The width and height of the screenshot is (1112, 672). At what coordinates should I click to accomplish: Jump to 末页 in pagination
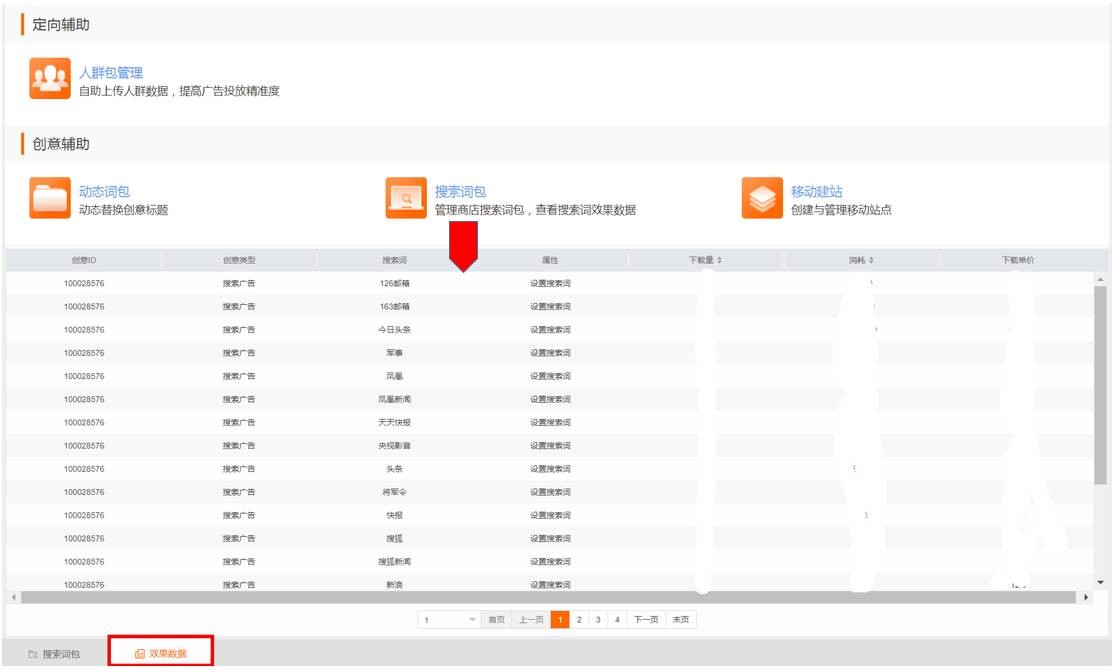click(x=681, y=620)
